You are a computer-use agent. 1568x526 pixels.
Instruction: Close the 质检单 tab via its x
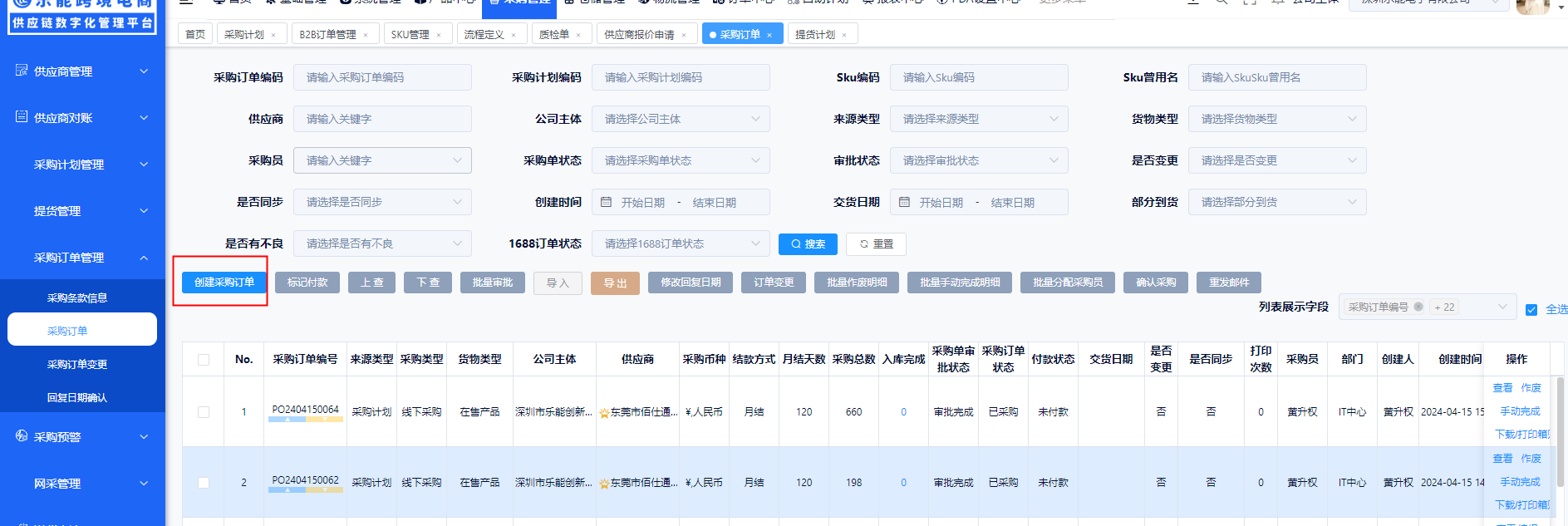[x=578, y=35]
